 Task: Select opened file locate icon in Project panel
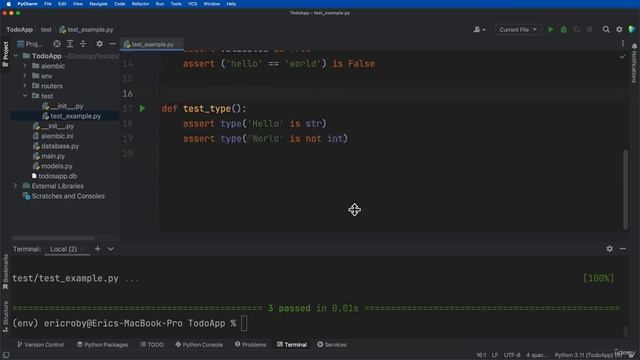click(57, 44)
